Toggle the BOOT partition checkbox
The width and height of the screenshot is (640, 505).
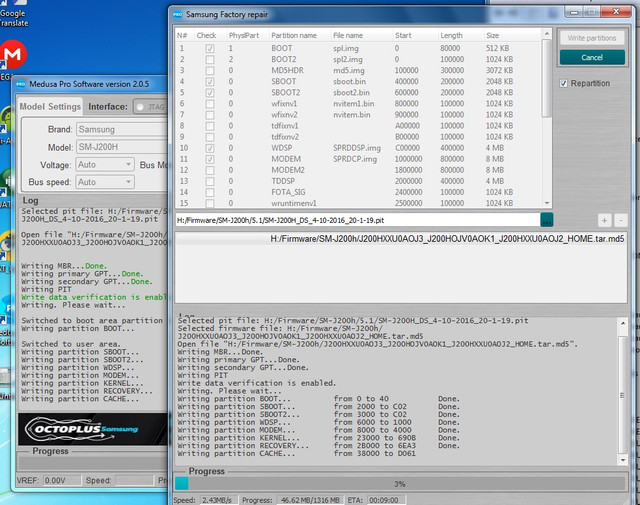click(x=209, y=48)
